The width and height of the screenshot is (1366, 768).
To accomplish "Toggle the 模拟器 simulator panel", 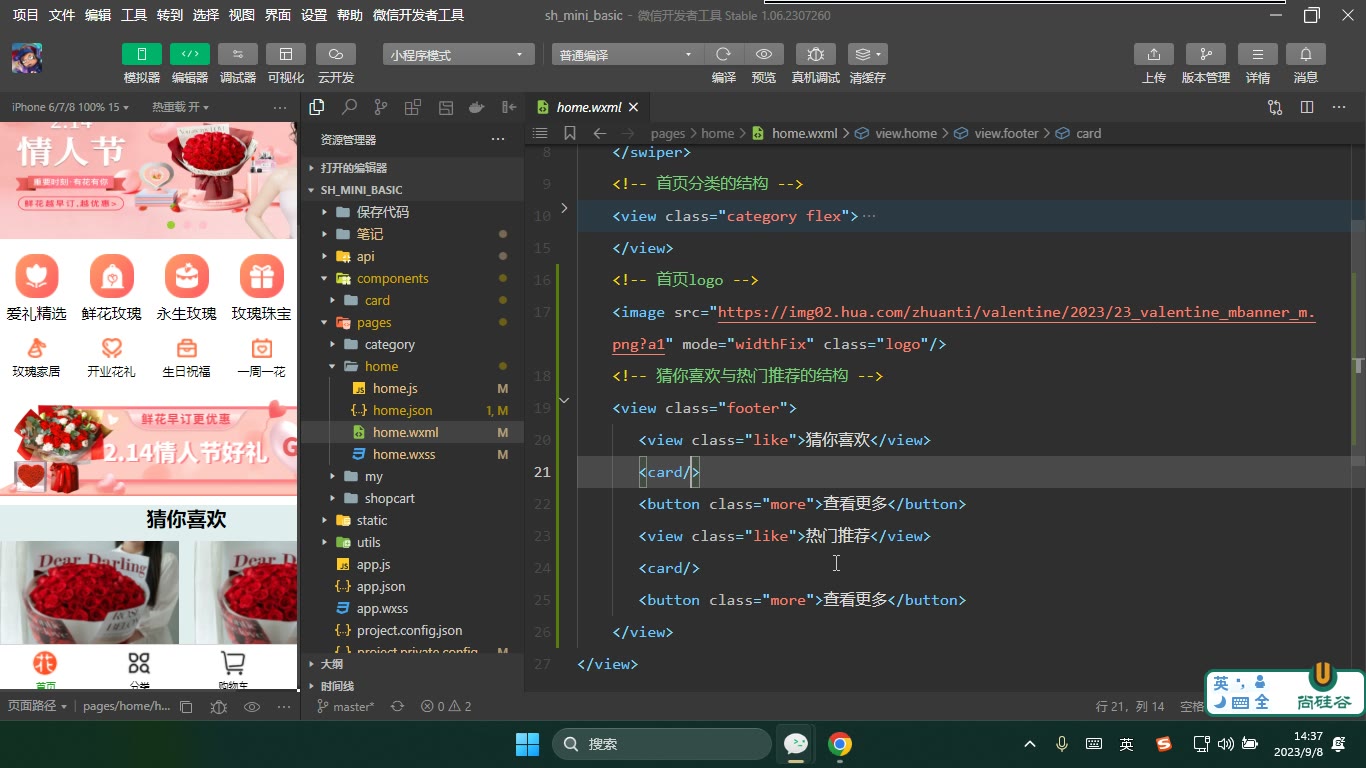I will [142, 54].
